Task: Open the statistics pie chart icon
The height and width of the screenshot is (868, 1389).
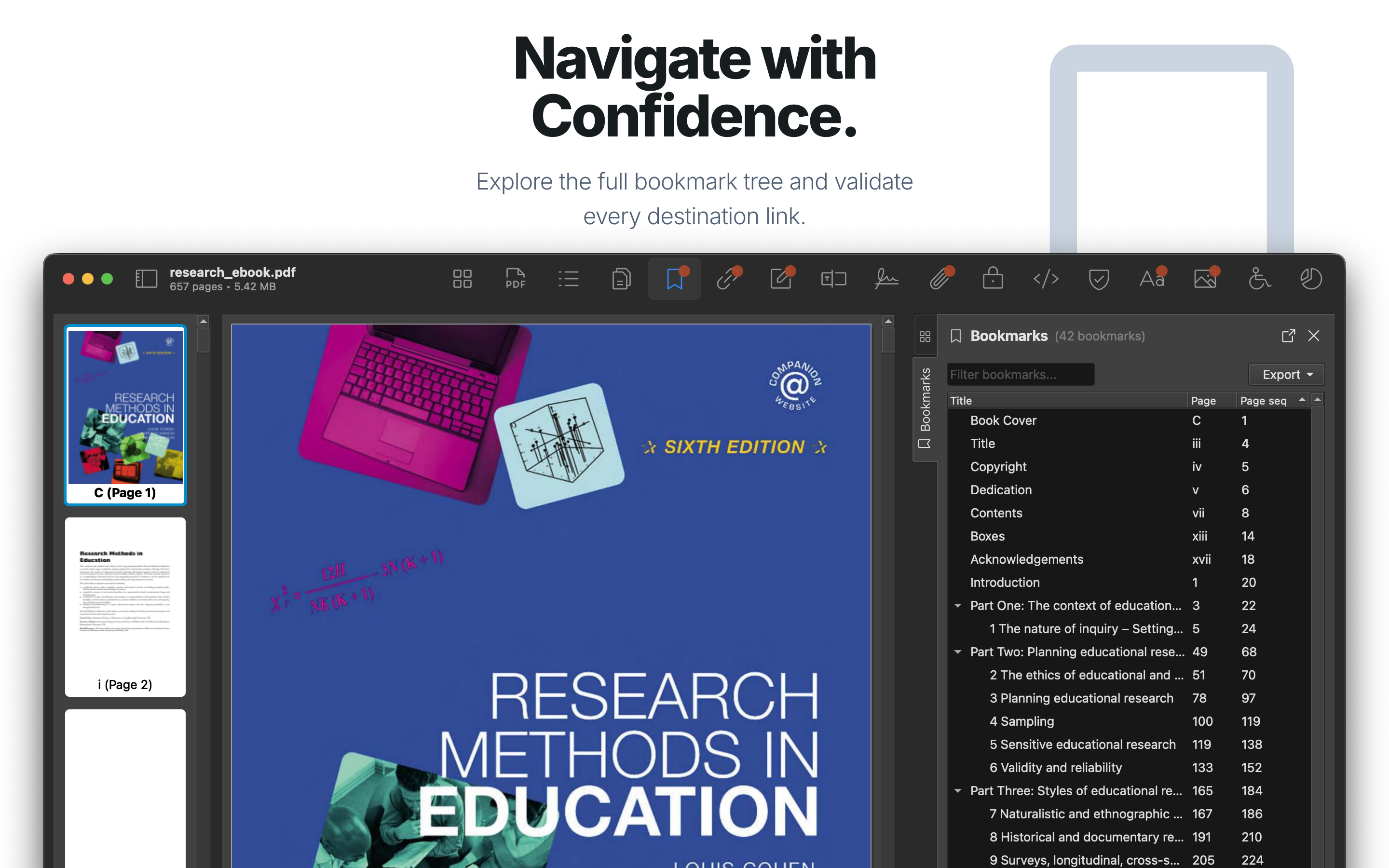Action: pos(1311,279)
